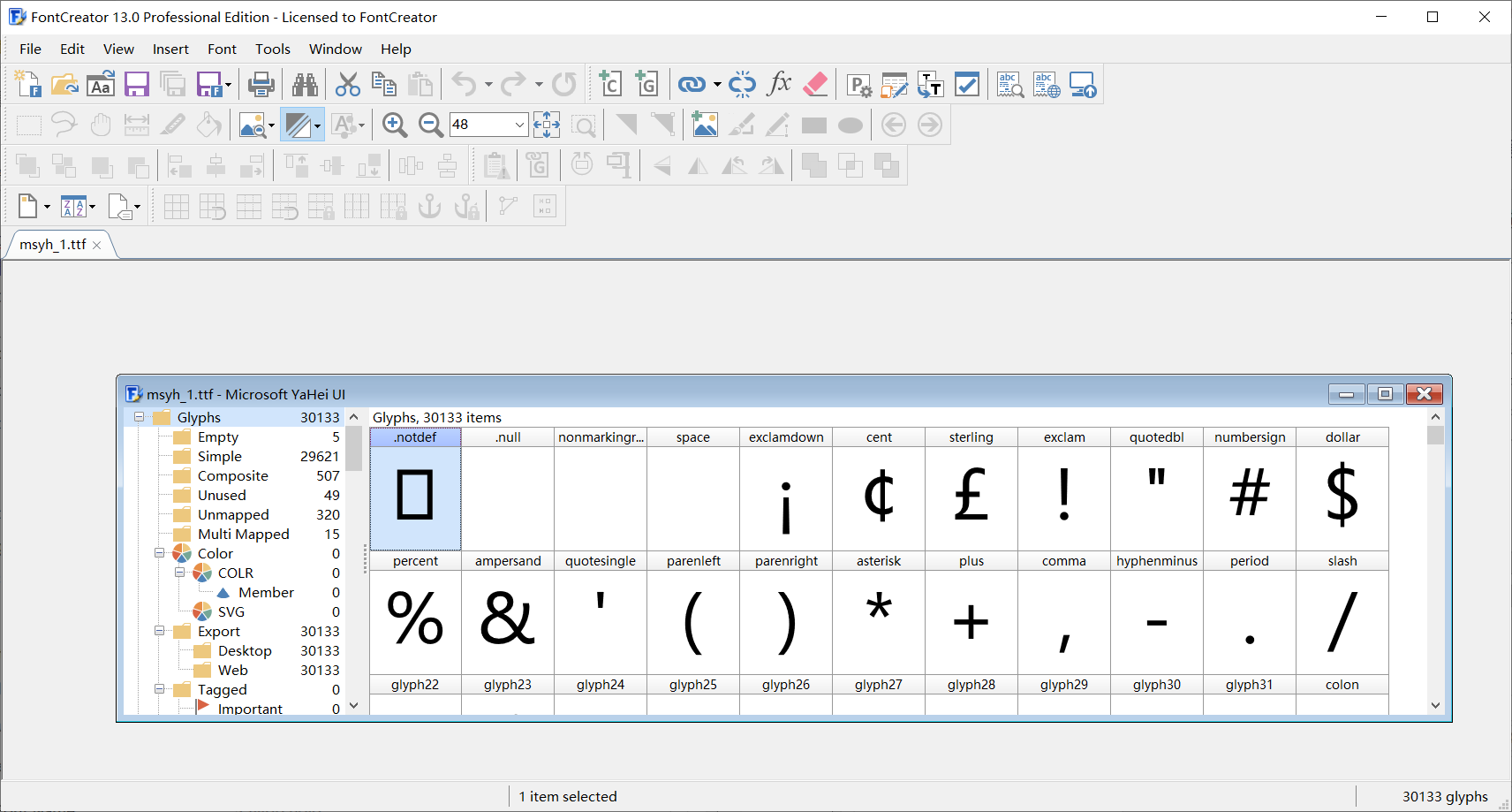Open the Insert menu

click(170, 49)
